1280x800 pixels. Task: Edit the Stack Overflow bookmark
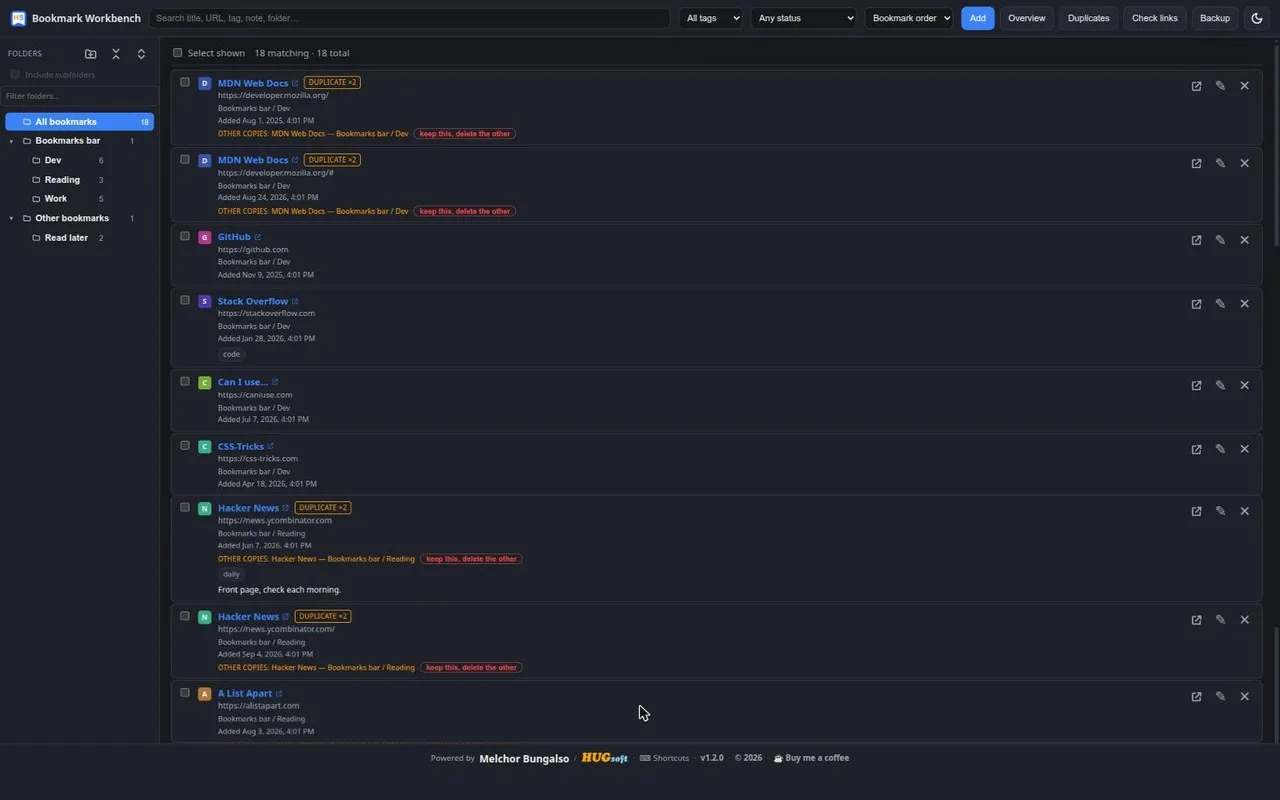(1220, 304)
